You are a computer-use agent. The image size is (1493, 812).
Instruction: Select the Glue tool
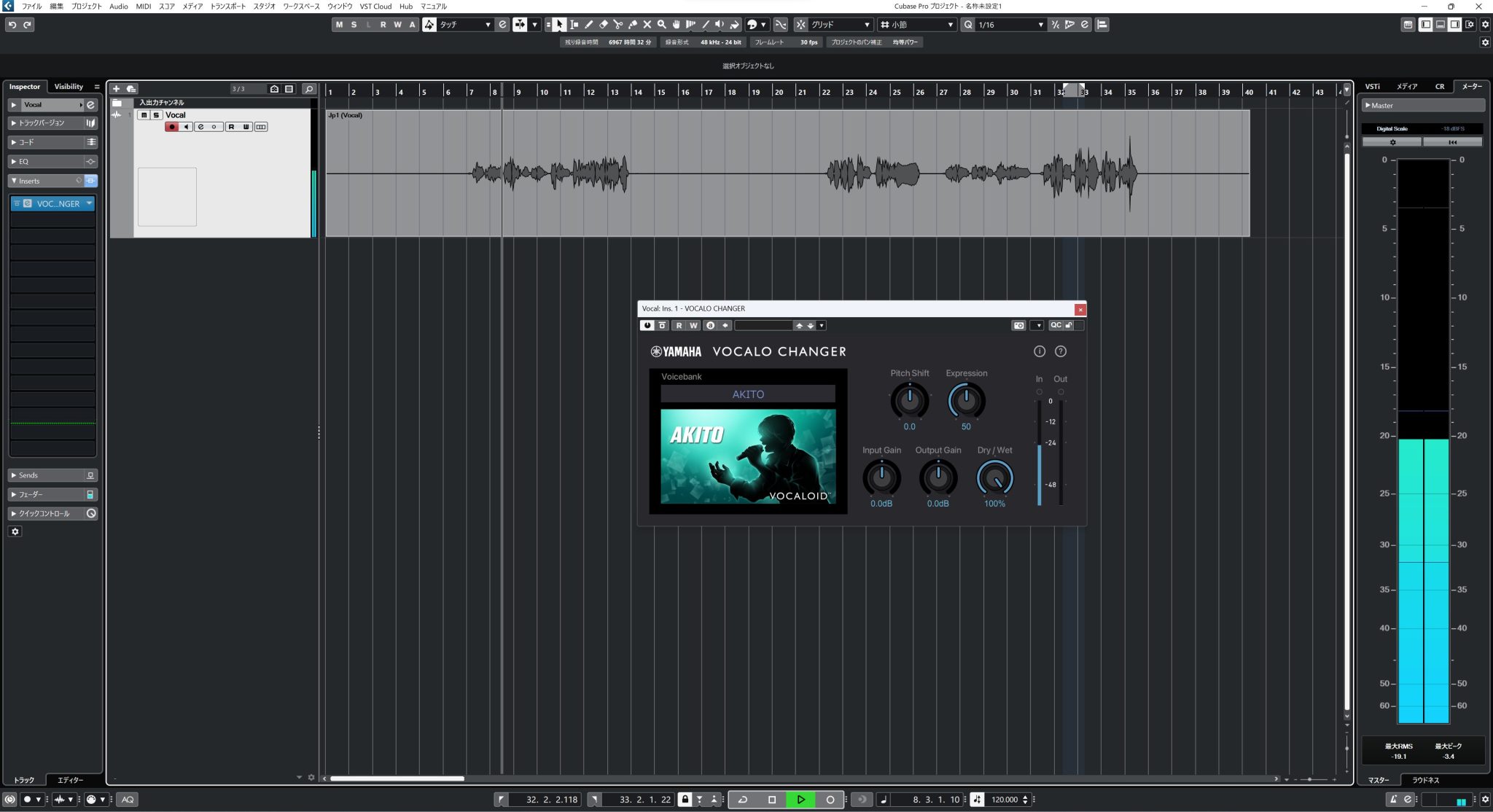click(x=633, y=24)
